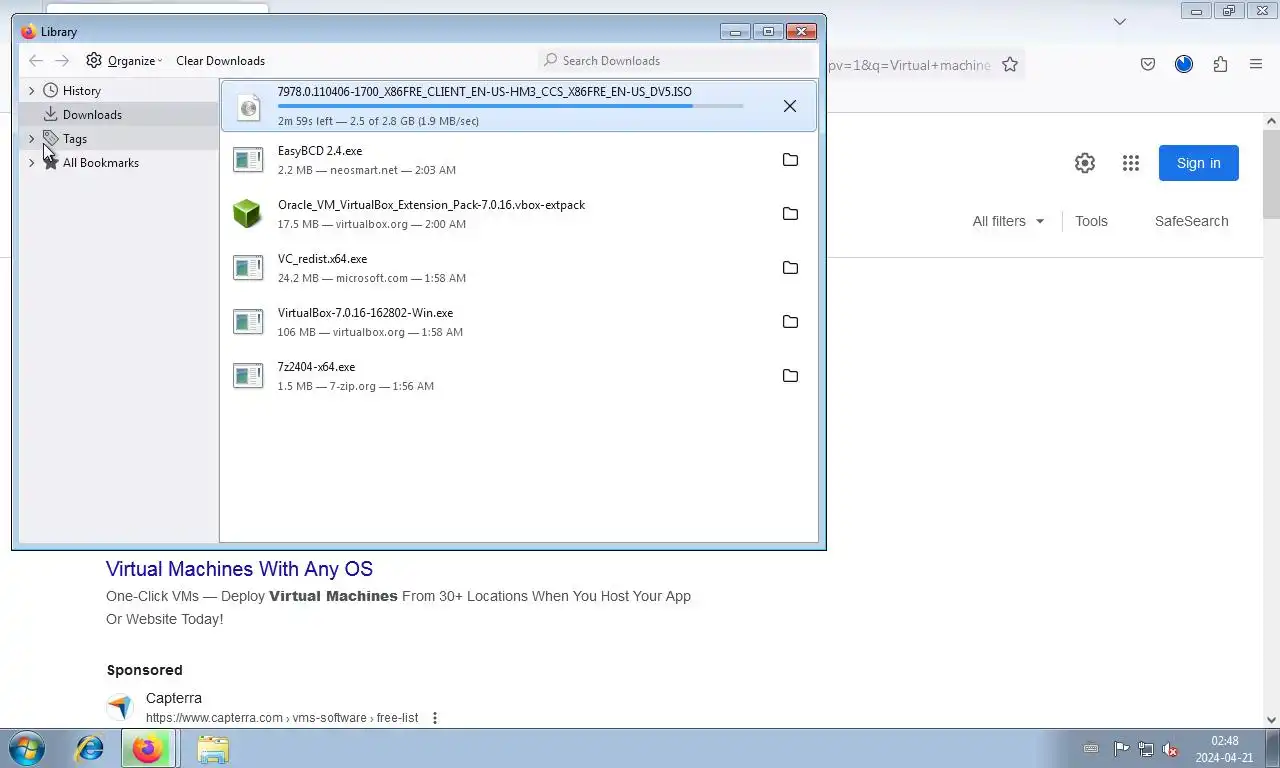Click the VC_redist.x64.exe file icon
Viewport: 1280px width, 768px height.
248,268
